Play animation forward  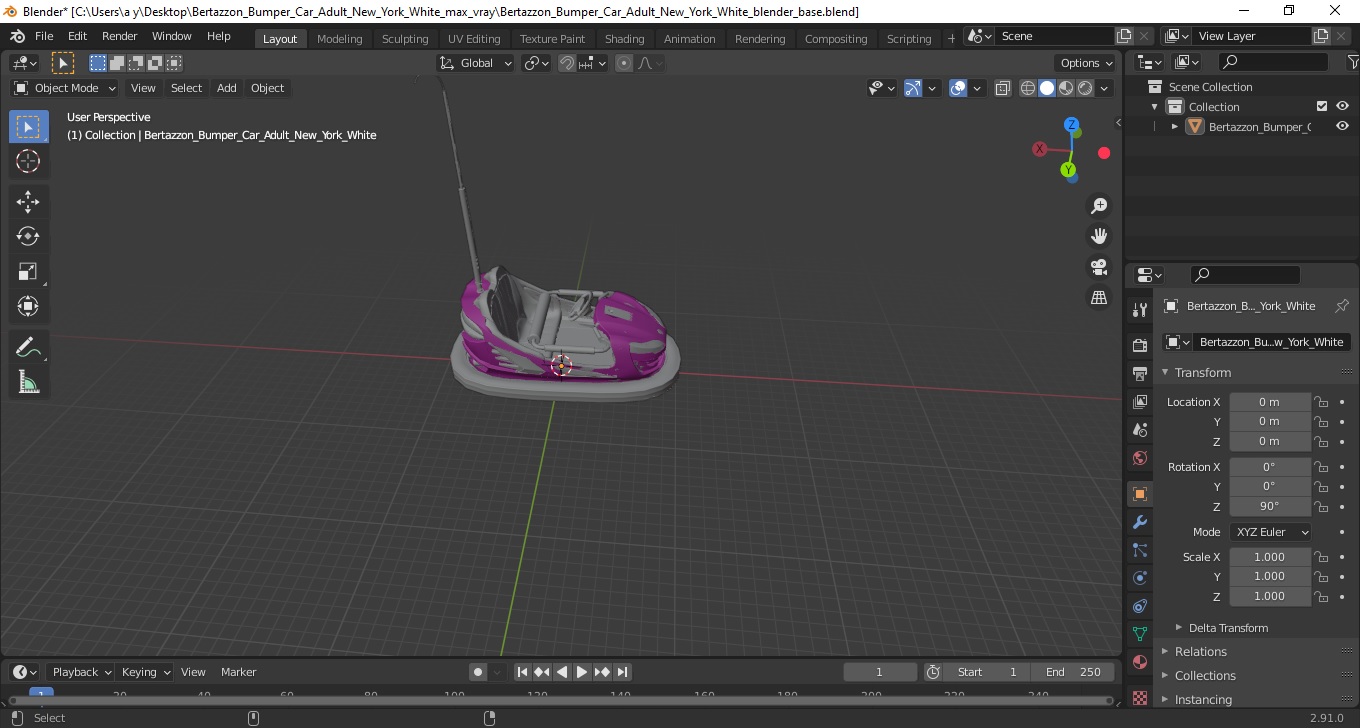582,672
